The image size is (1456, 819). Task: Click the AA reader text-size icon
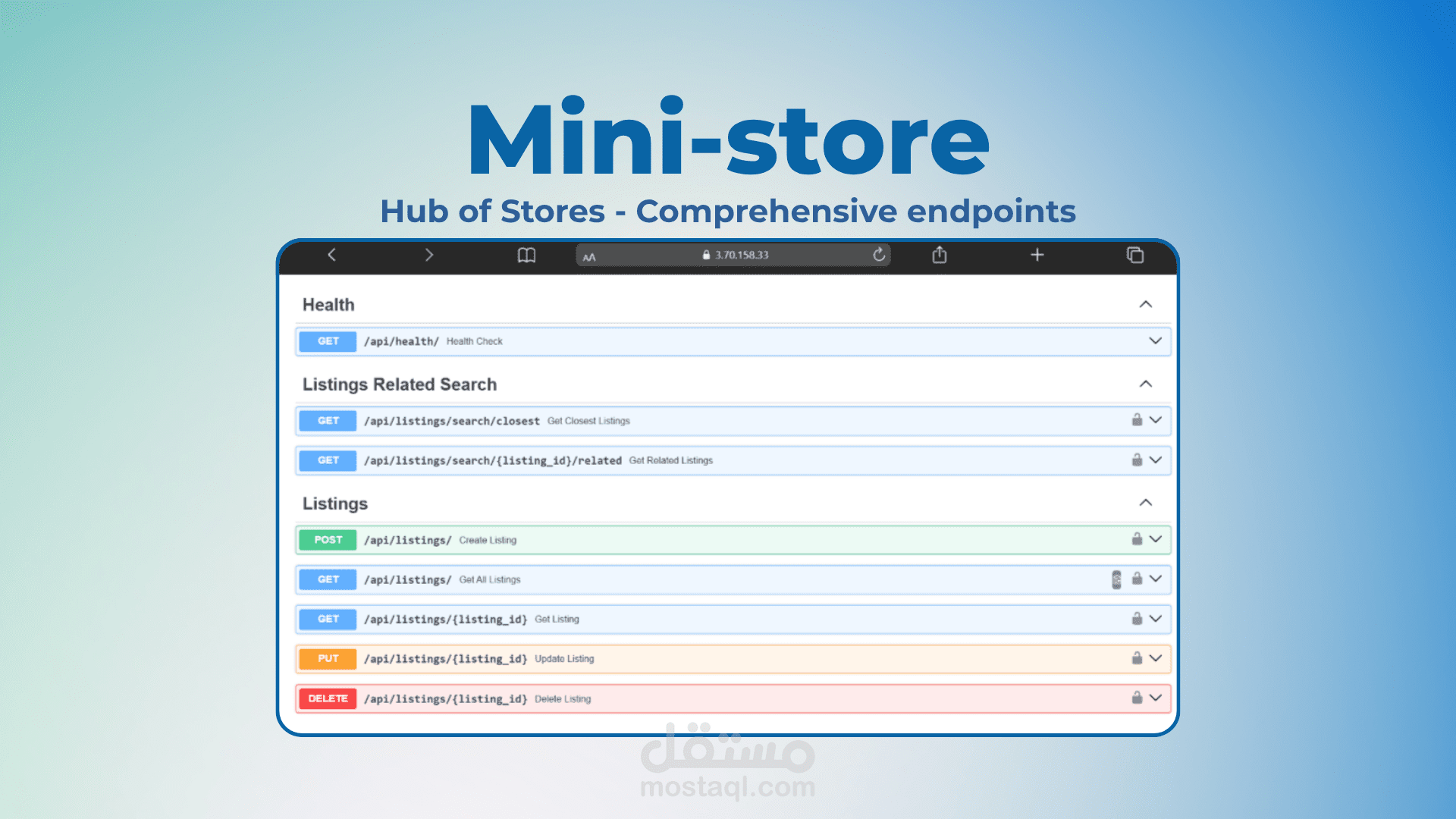(589, 257)
